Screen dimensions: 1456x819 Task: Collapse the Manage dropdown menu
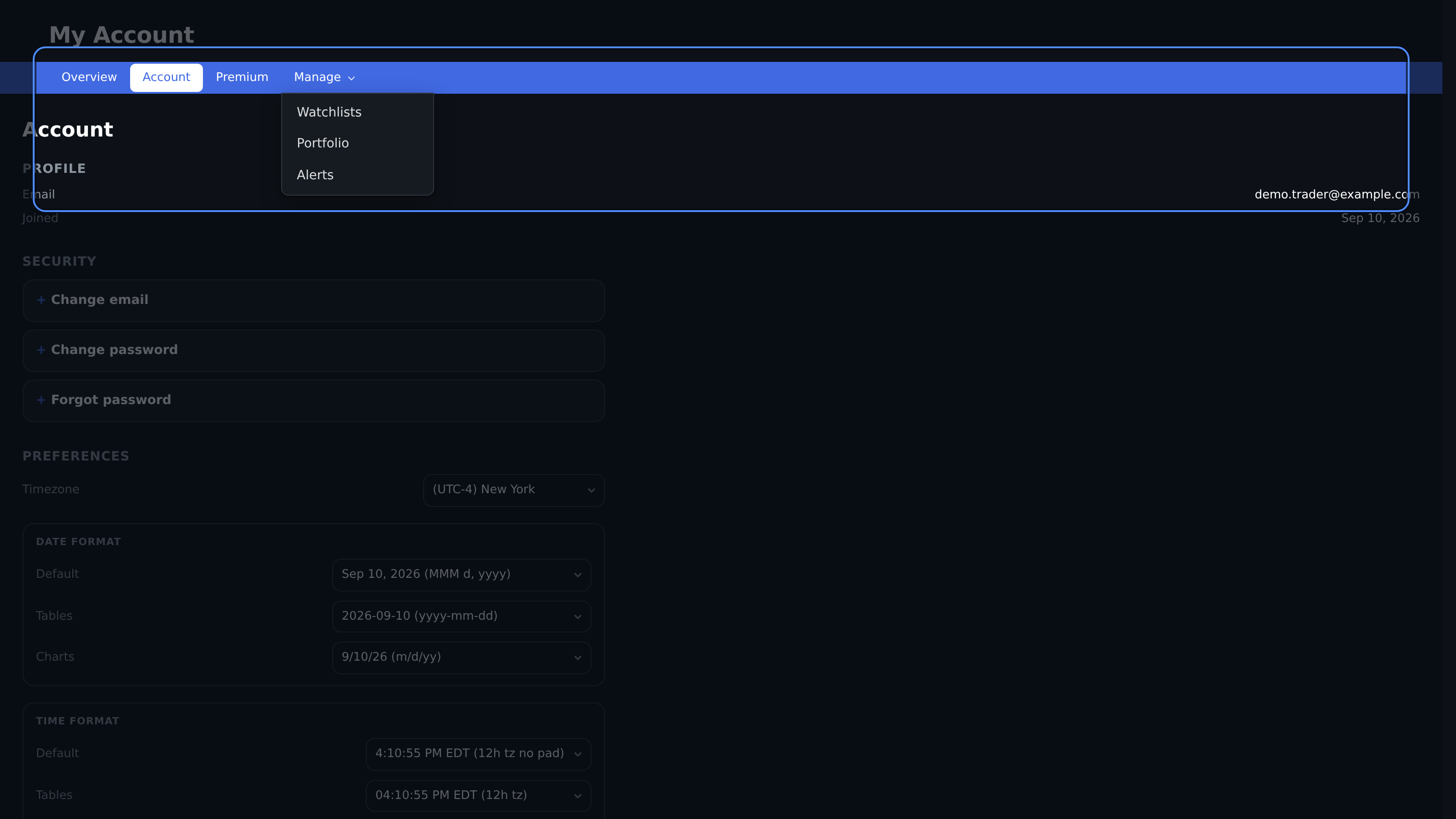[324, 77]
